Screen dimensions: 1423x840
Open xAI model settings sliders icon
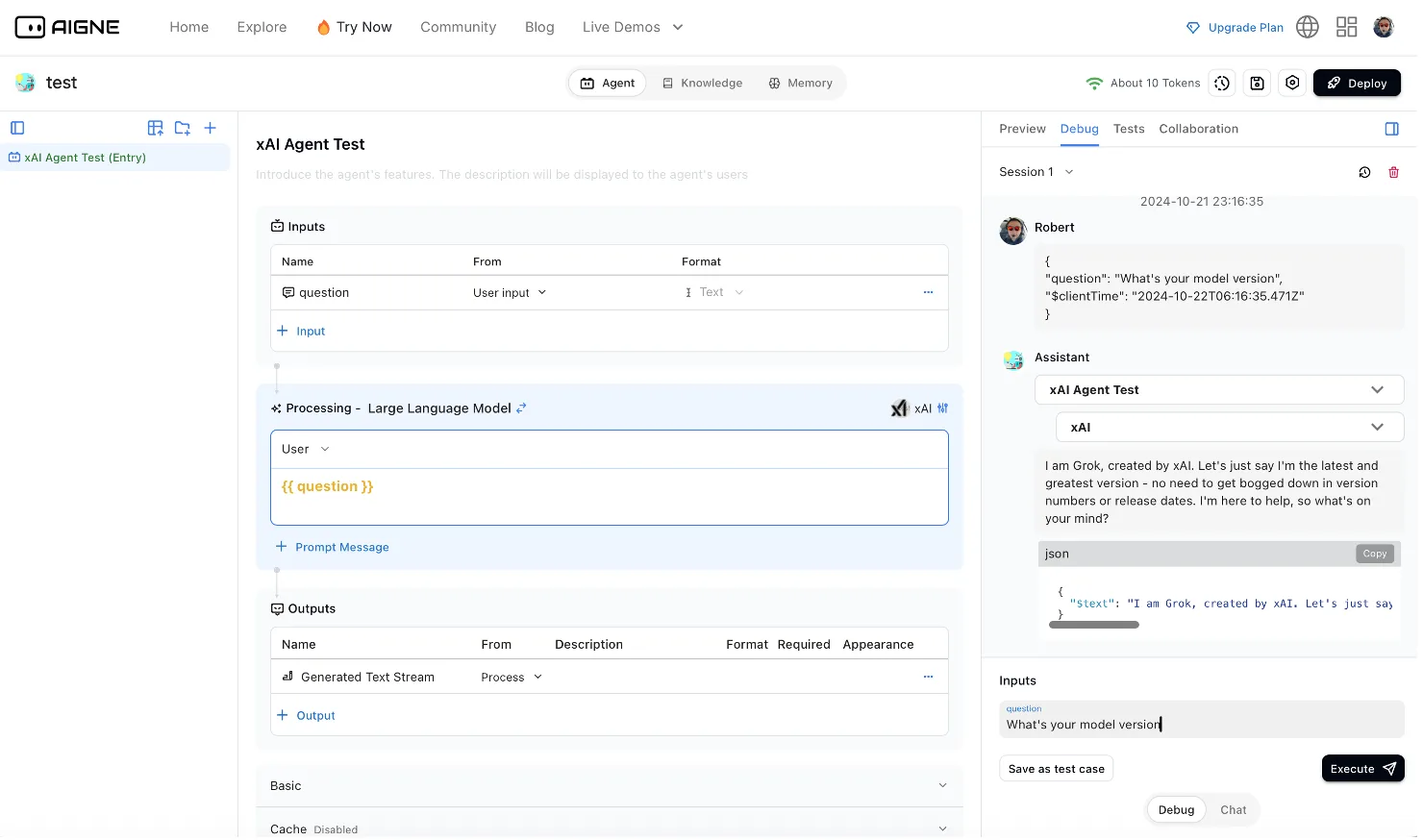[x=943, y=408]
